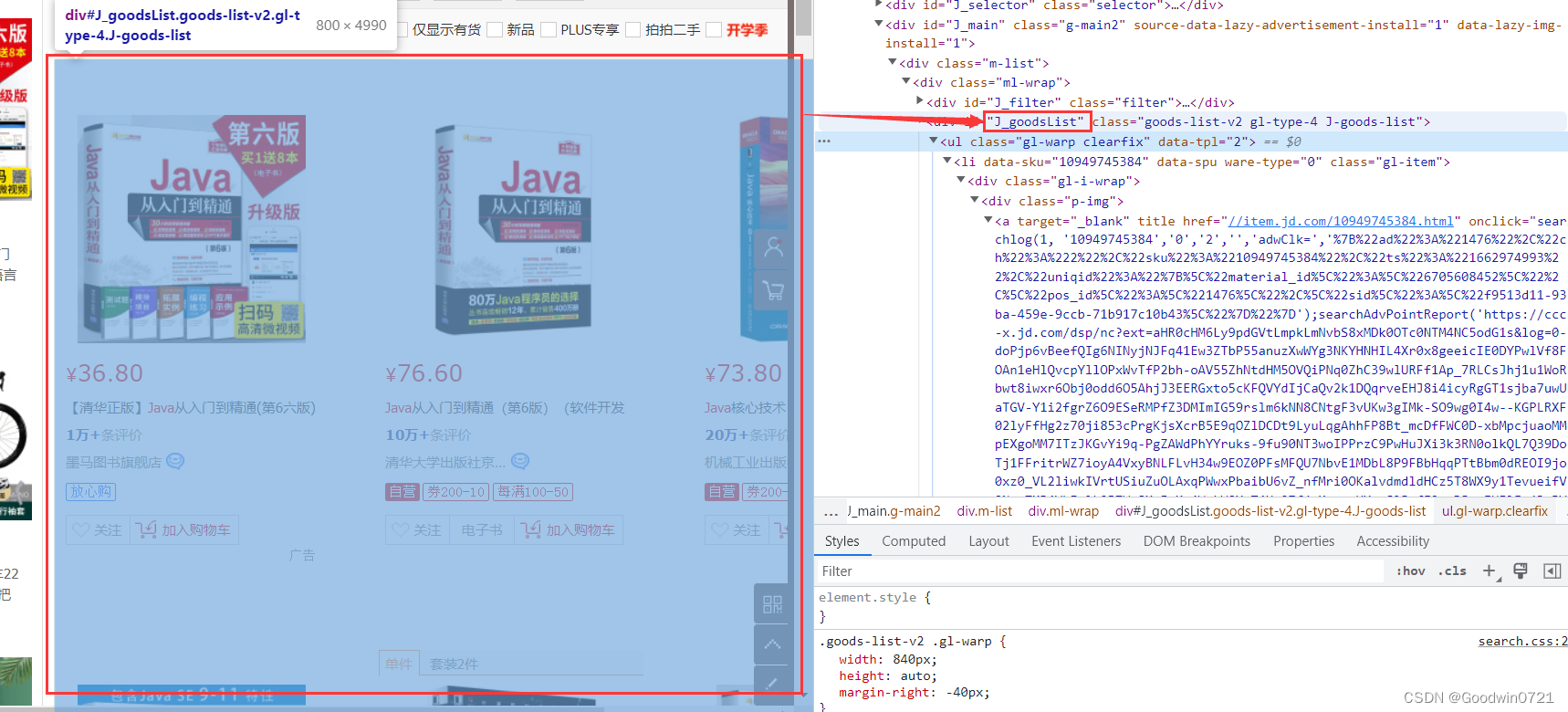
Task: Click the 券200-10 coupon tag in second card
Action: pos(456,492)
